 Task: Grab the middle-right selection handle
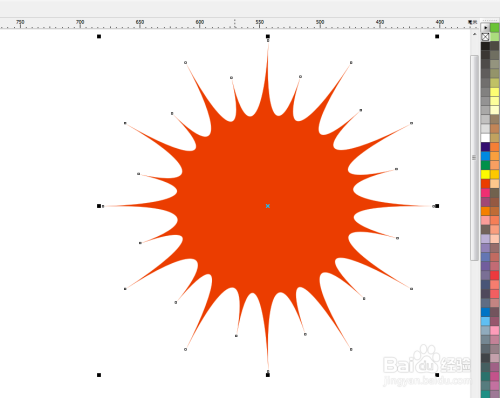pyautogui.click(x=437, y=206)
